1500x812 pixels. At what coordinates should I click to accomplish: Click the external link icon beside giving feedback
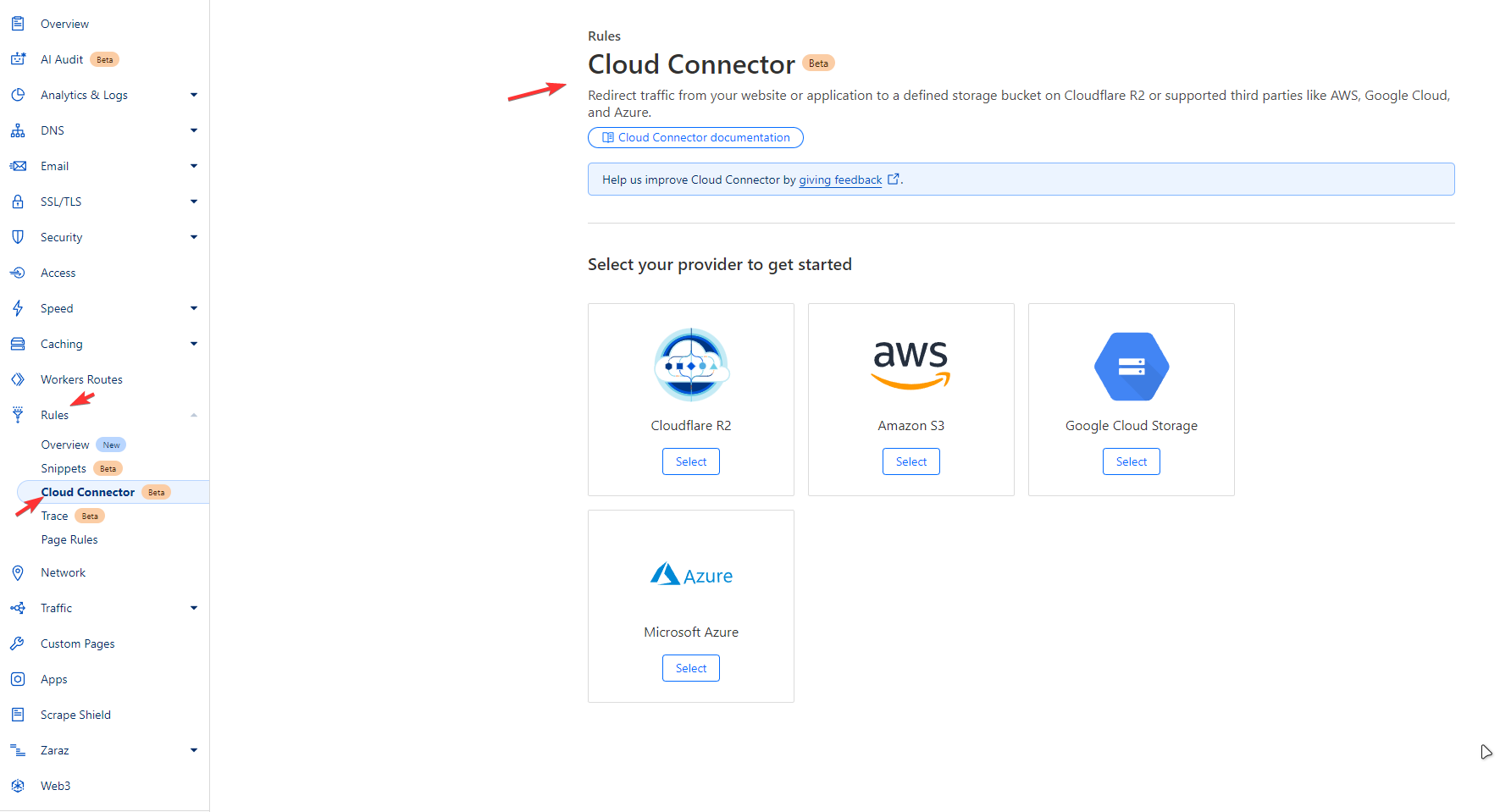(893, 179)
